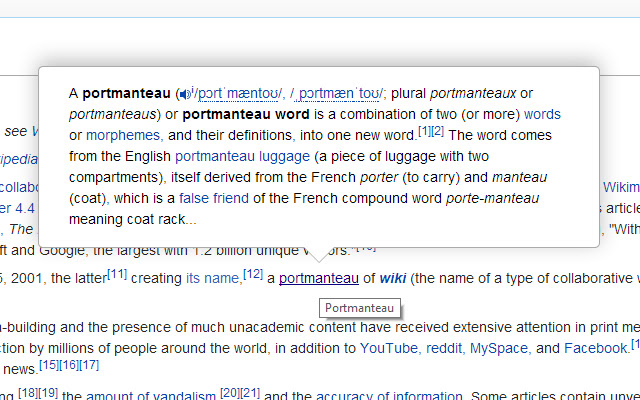Screen dimensions: 640x400
Task: Go to the reddit link
Action: click(445, 348)
